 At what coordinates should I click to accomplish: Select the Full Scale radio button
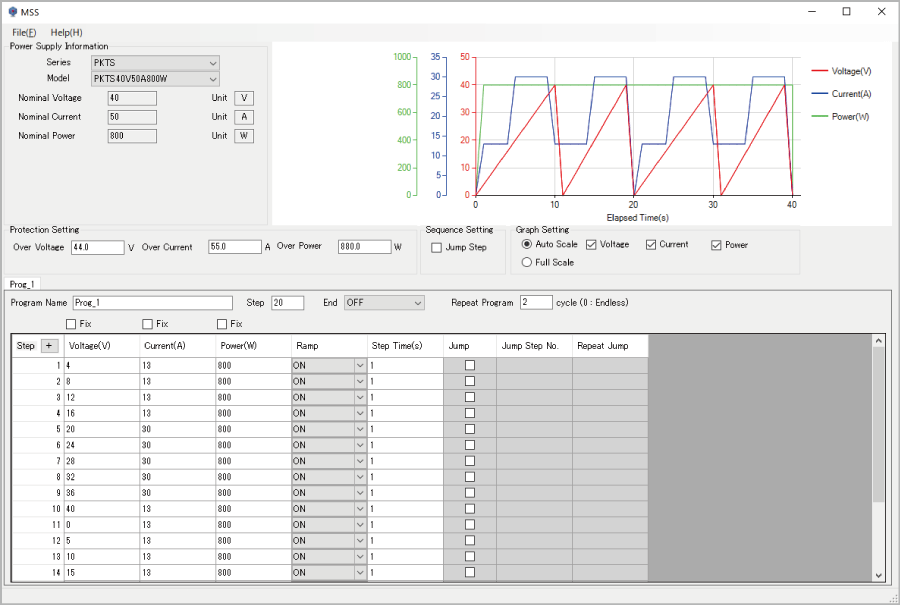coord(527,262)
